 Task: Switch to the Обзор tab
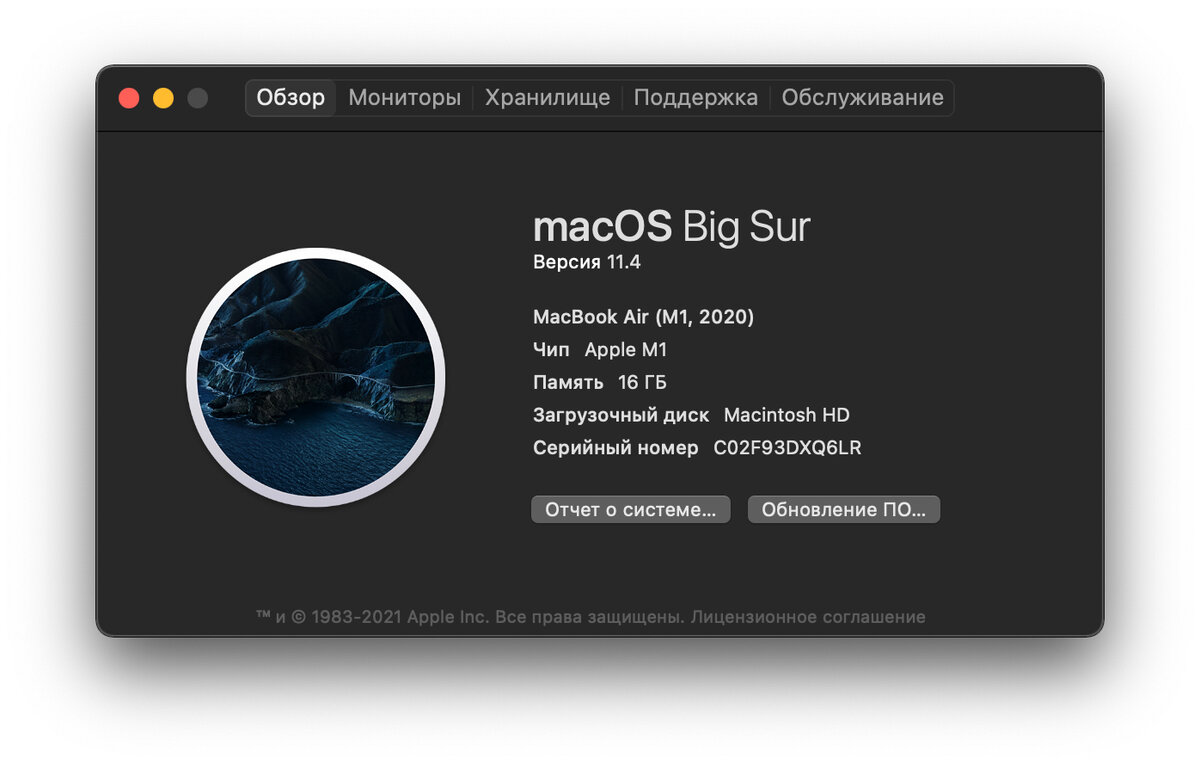tap(291, 98)
